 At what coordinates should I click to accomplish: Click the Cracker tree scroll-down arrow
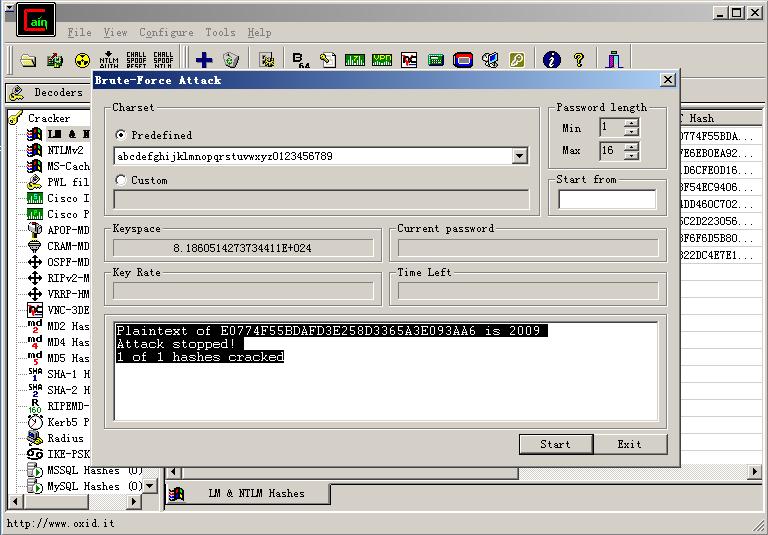click(150, 486)
